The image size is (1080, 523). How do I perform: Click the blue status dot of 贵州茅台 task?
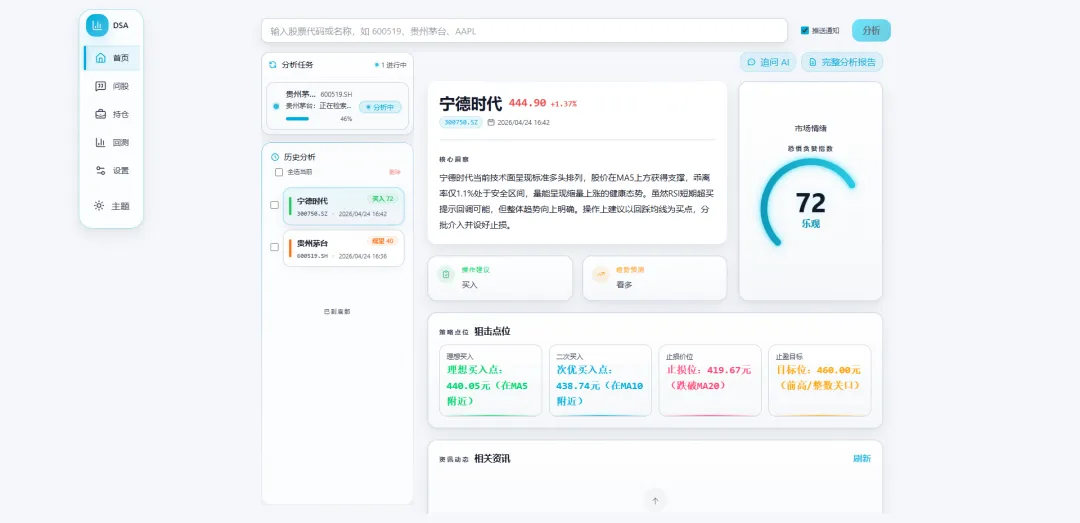[276, 106]
